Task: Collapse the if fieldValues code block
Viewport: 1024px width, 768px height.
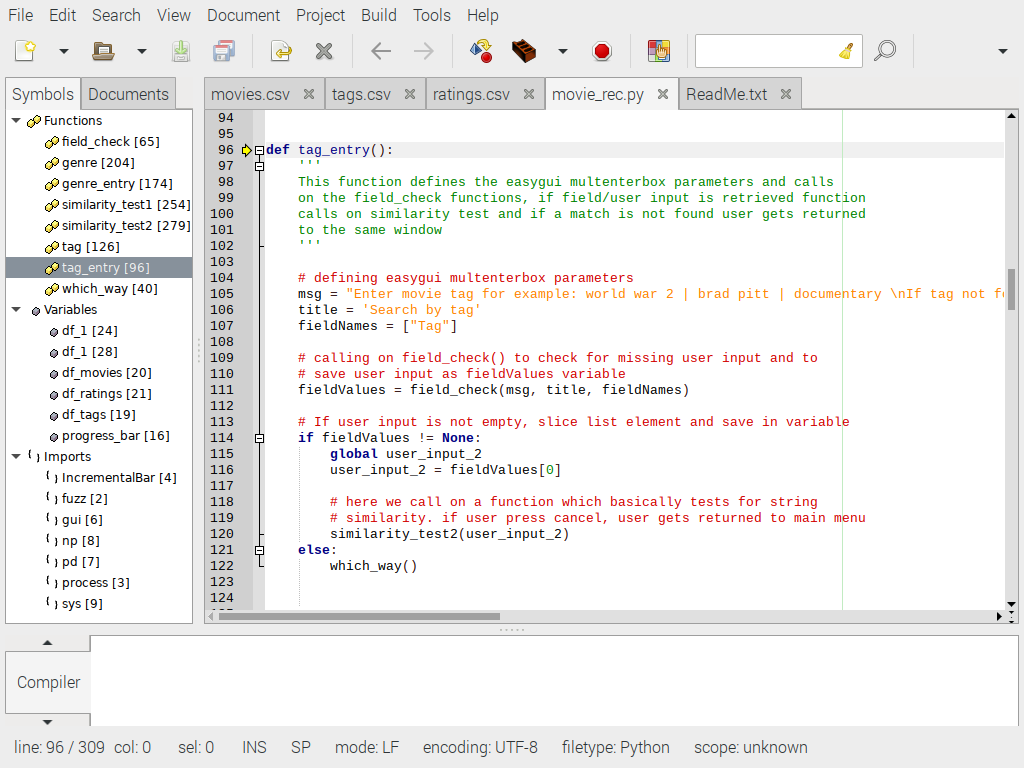Action: tap(259, 437)
